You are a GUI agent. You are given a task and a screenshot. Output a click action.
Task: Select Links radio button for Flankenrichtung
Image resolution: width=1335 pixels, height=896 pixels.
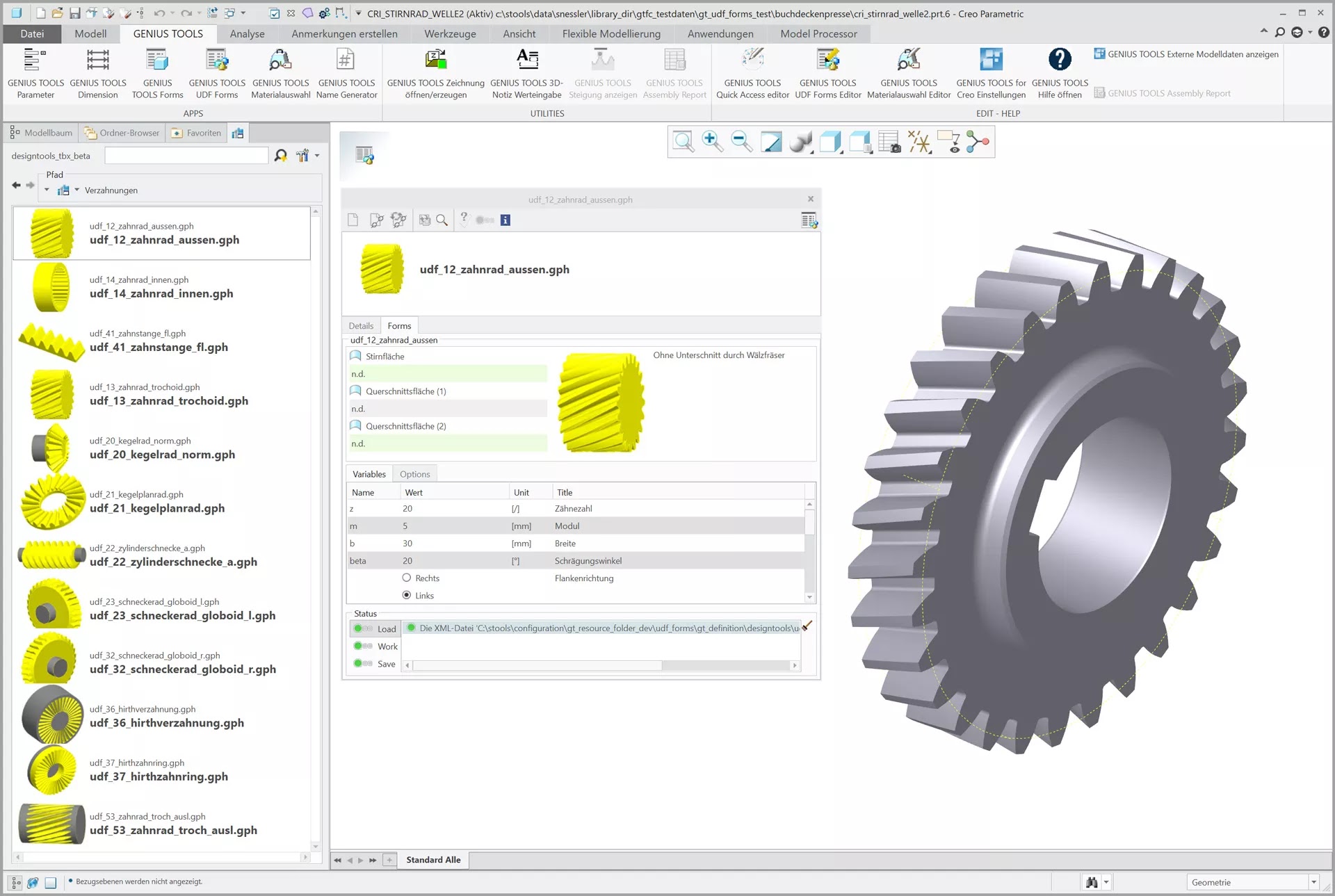pos(407,595)
